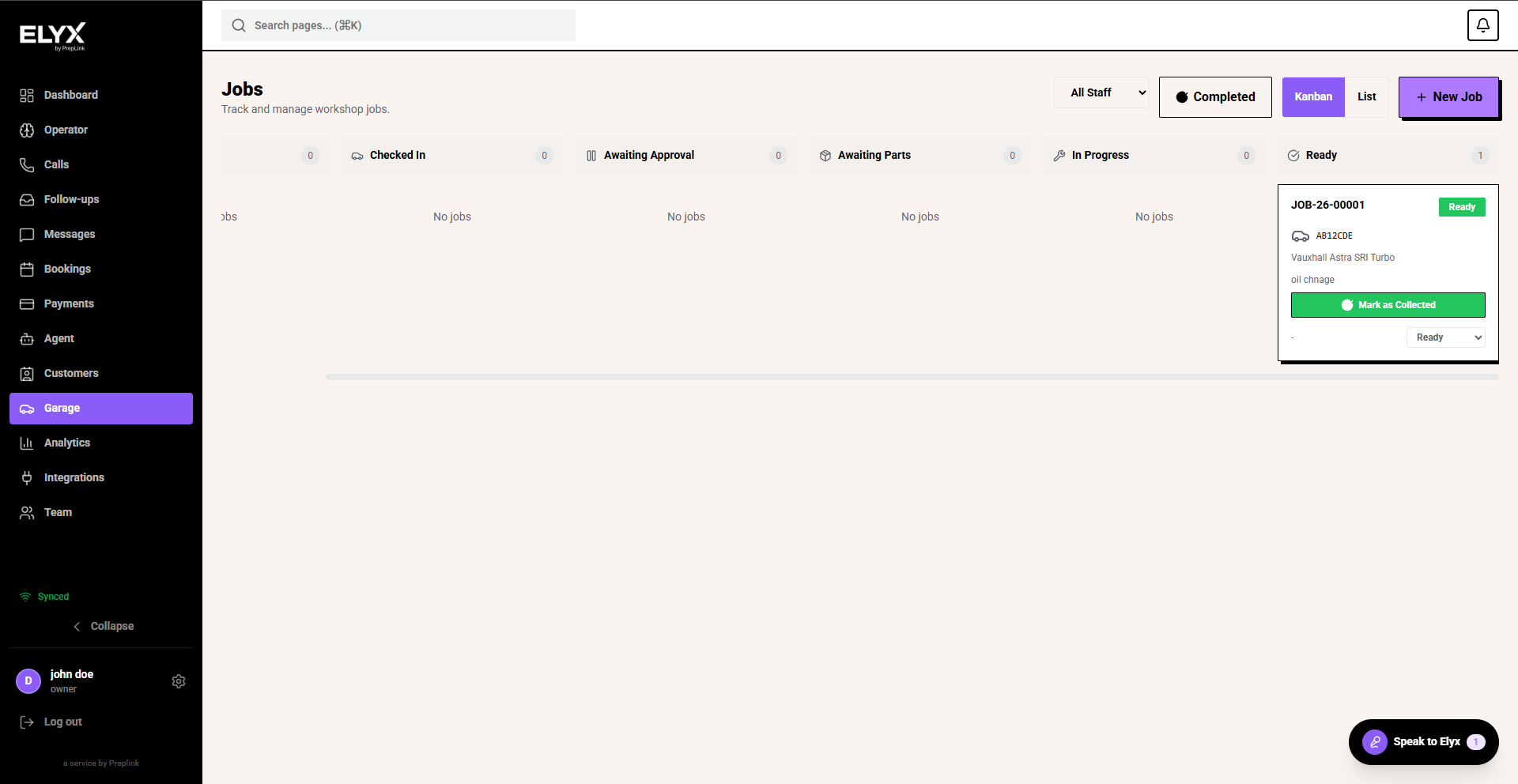Switch to Kanban view
The height and width of the screenshot is (784, 1518).
(x=1313, y=97)
